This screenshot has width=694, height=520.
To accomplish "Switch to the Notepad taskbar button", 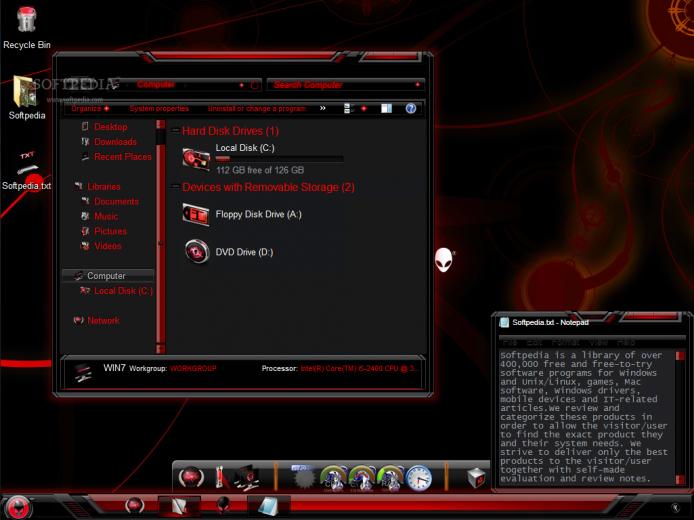I will [269, 506].
